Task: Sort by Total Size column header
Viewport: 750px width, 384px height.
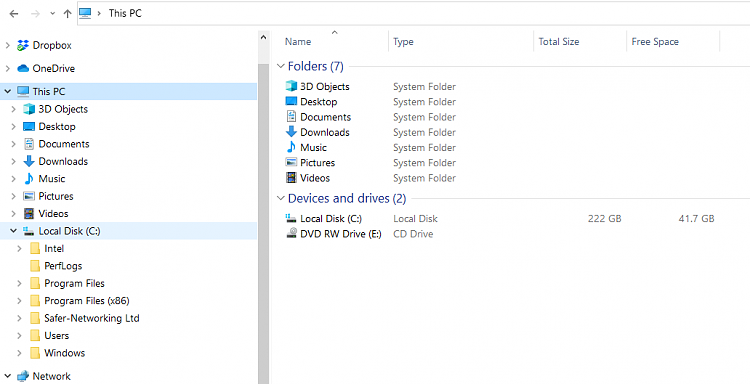Action: 559,42
